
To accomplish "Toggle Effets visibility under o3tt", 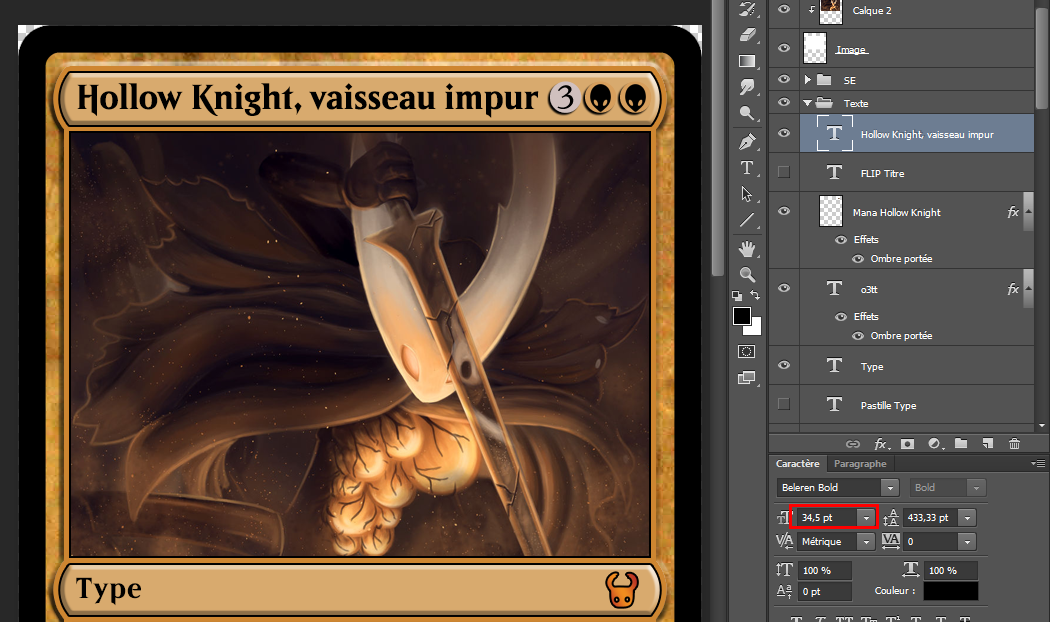I will pos(841,317).
